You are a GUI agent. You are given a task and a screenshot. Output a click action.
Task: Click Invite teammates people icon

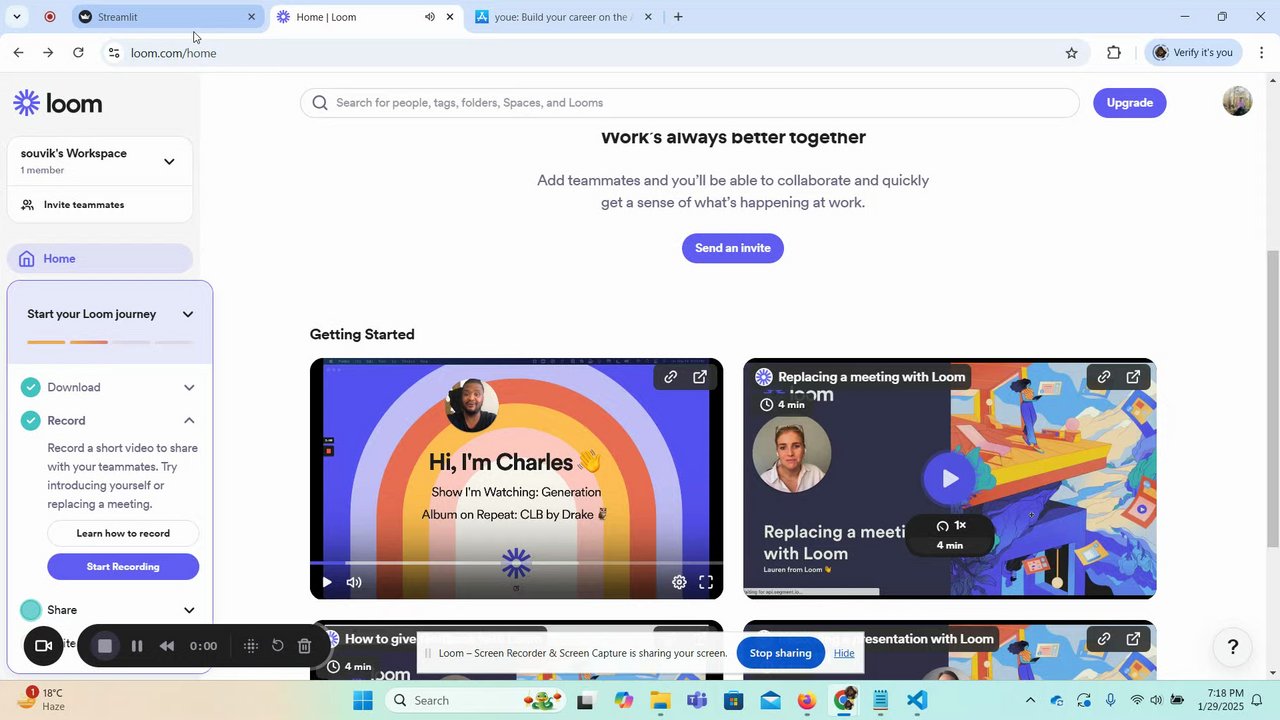pyautogui.click(x=28, y=205)
